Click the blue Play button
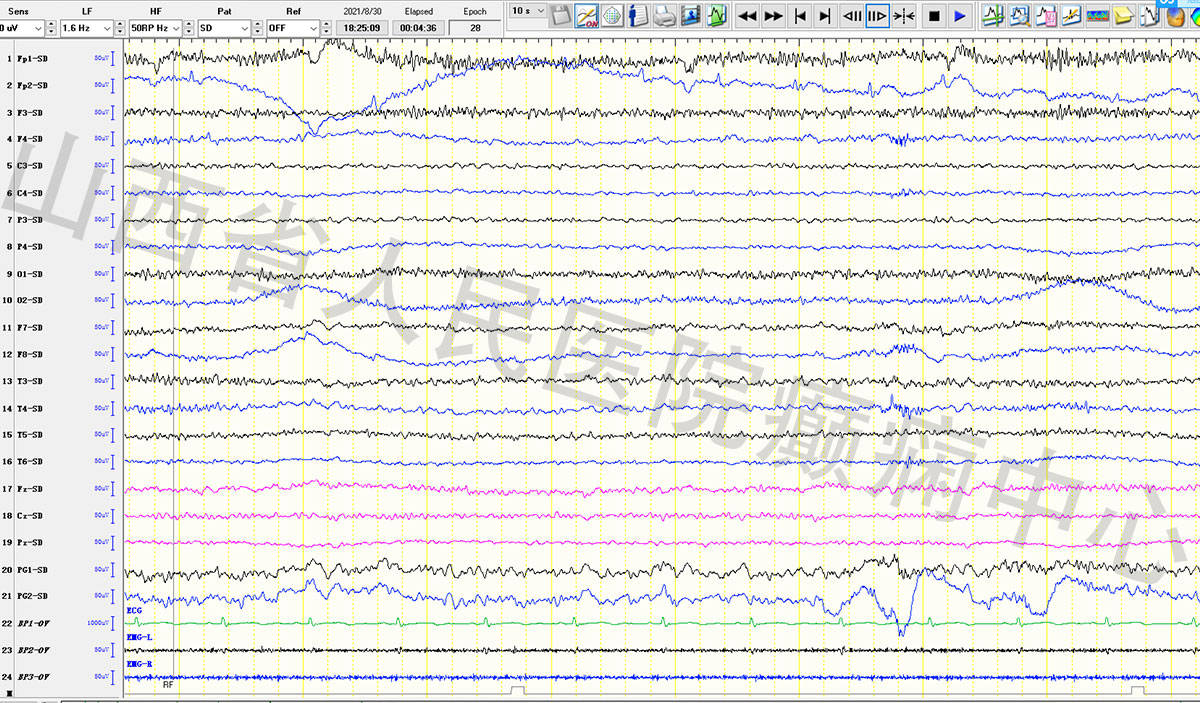 coord(959,16)
